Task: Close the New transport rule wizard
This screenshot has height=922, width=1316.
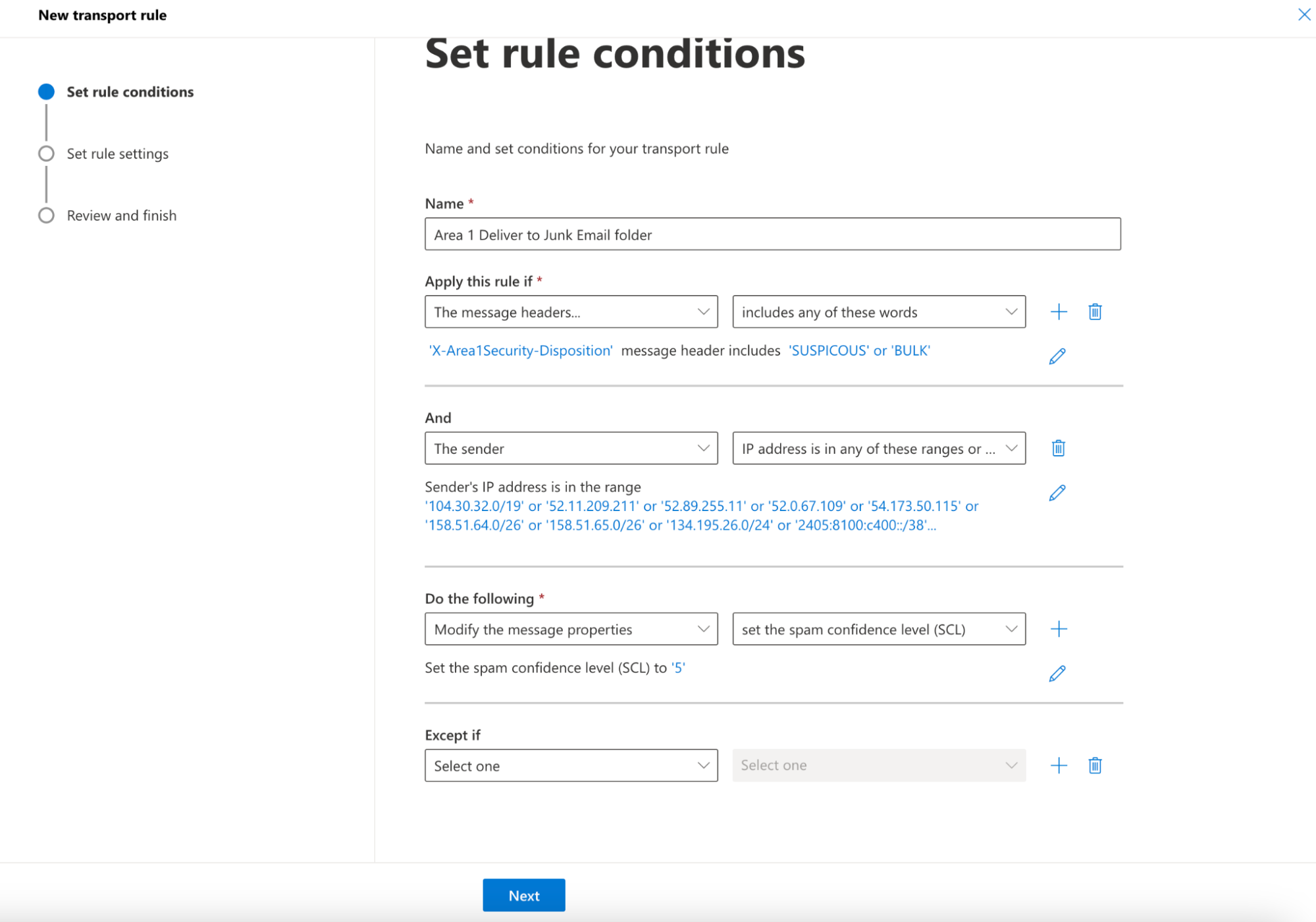Action: pos(1304,14)
